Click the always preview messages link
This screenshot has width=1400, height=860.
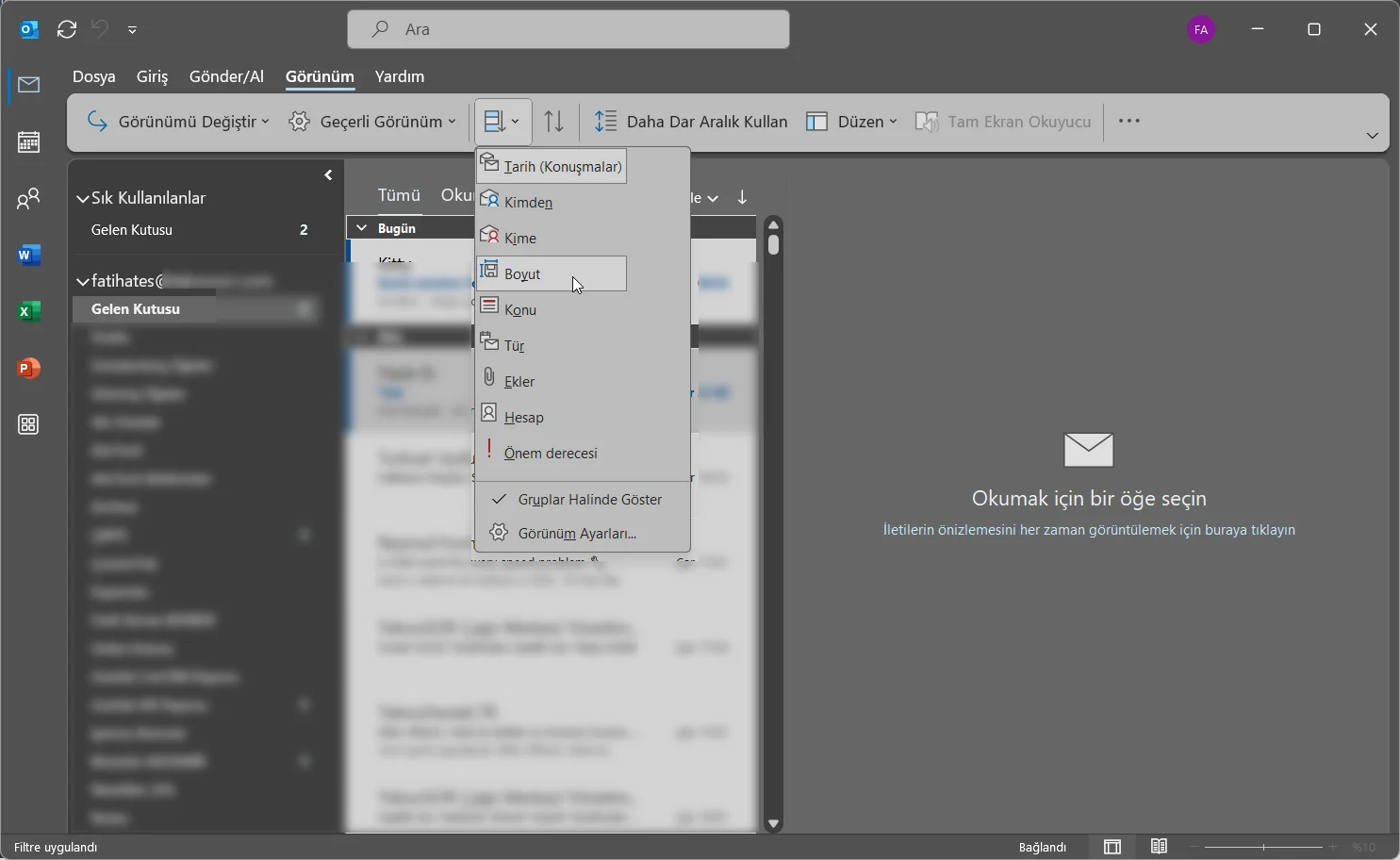pyautogui.click(x=1089, y=531)
